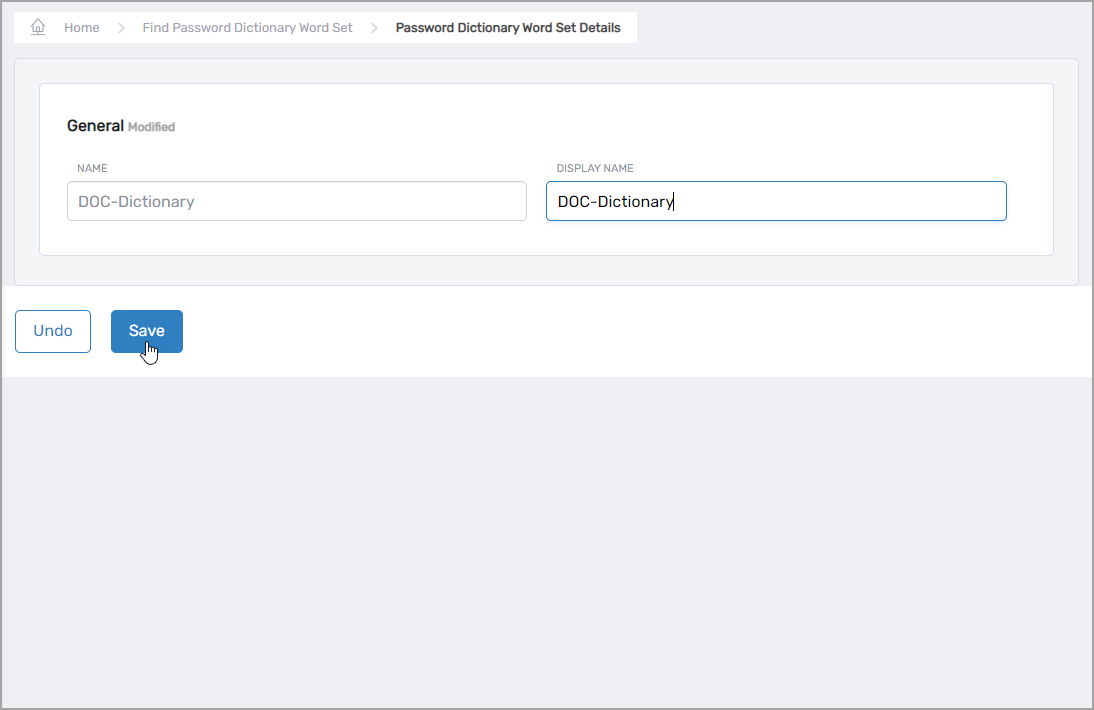The image size is (1094, 710).
Task: Click the DISPLAY NAME field label
Action: pos(595,168)
